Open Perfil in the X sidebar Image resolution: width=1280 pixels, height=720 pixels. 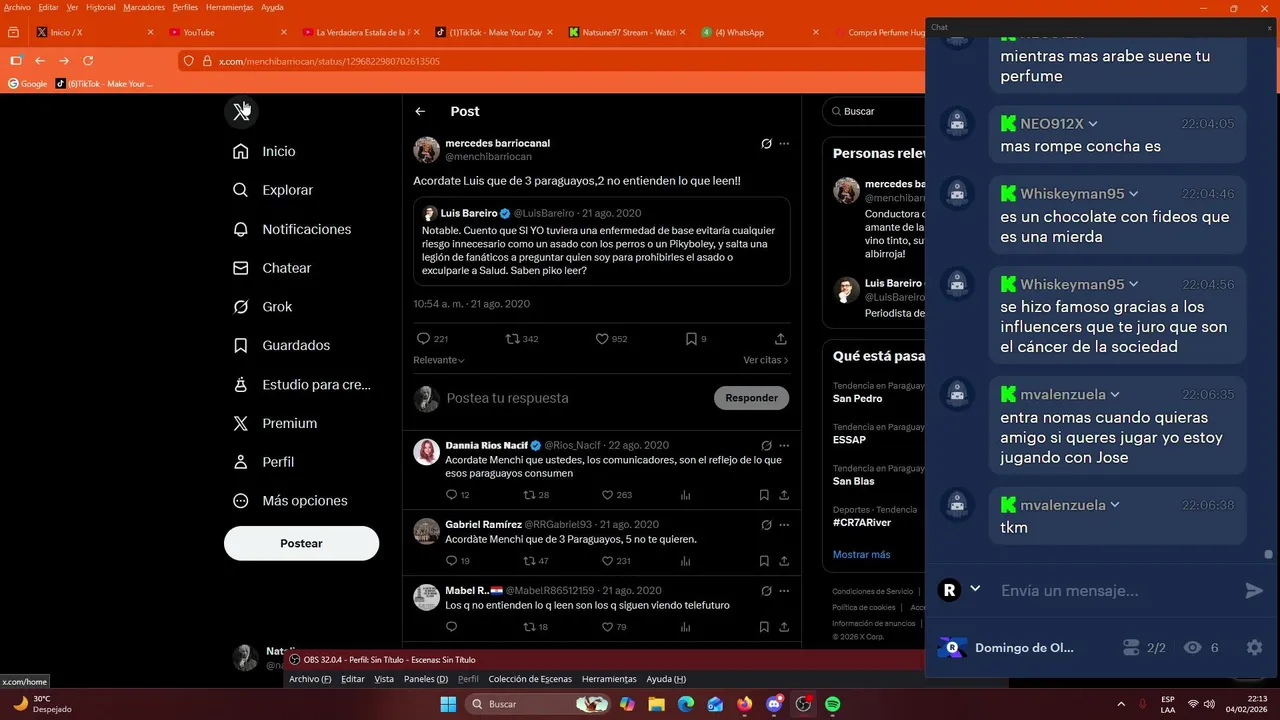tap(264, 462)
